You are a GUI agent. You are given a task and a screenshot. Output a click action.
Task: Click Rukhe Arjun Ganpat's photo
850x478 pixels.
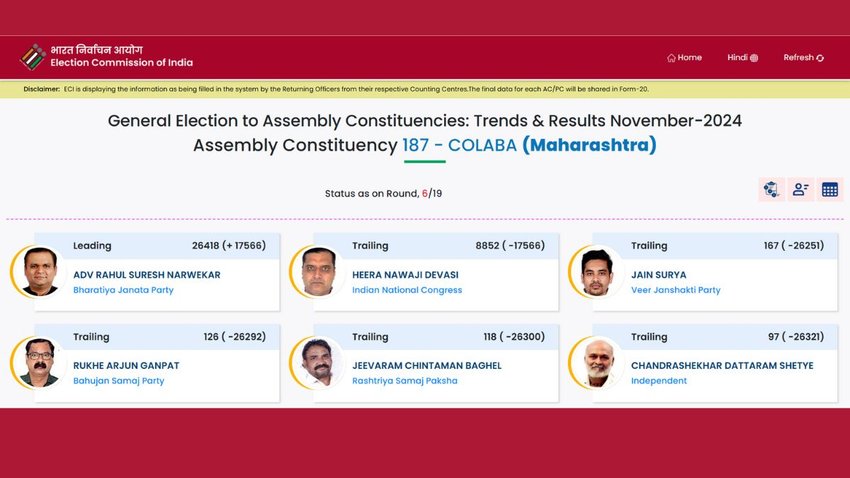point(40,363)
